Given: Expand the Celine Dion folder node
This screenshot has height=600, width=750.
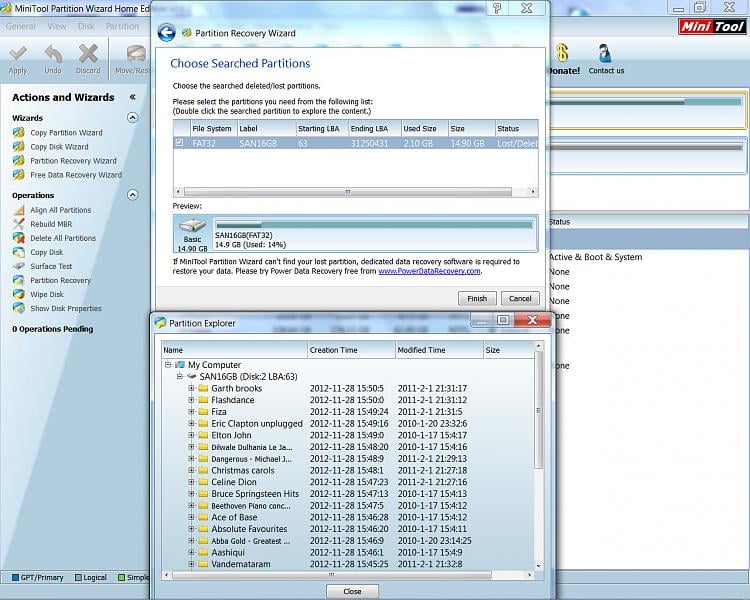Looking at the screenshot, I should point(191,482).
